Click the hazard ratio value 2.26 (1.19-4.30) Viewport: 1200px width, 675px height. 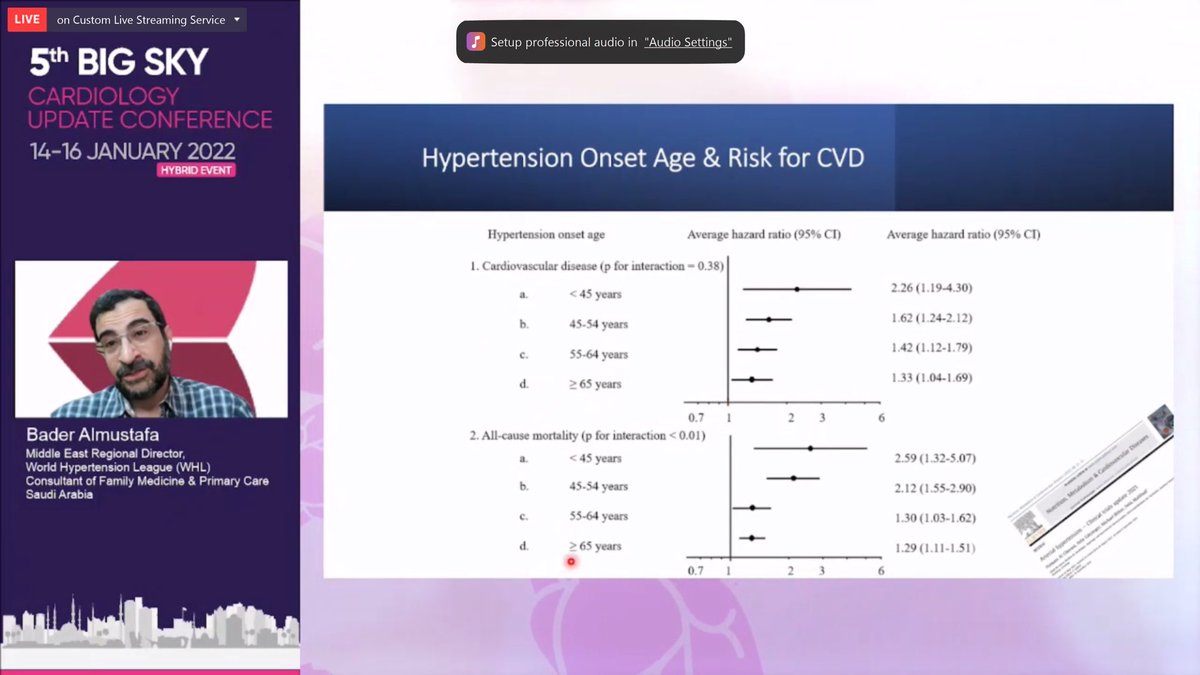point(931,288)
